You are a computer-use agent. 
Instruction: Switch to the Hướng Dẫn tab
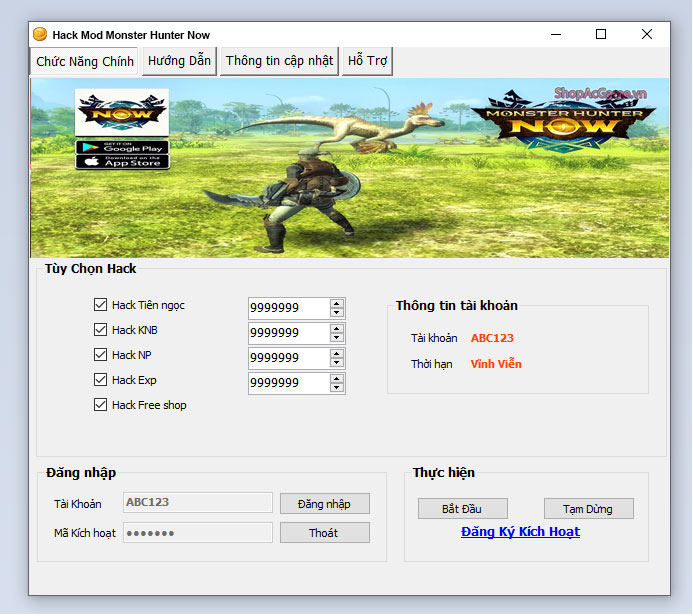click(179, 61)
